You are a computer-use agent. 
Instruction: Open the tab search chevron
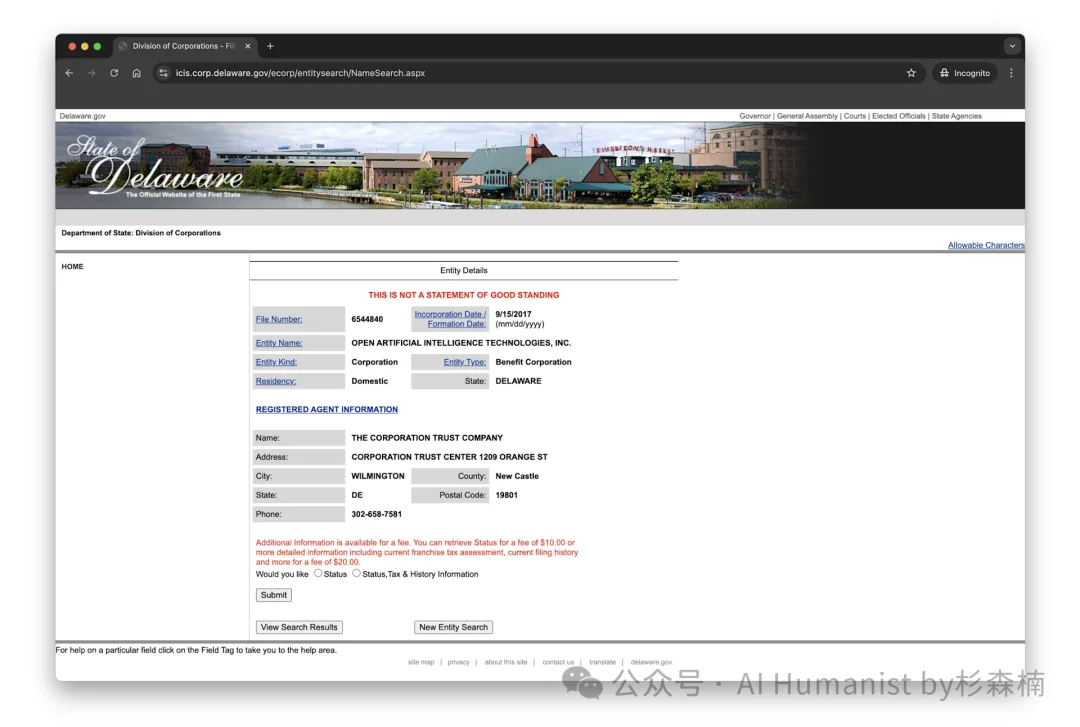[1012, 45]
